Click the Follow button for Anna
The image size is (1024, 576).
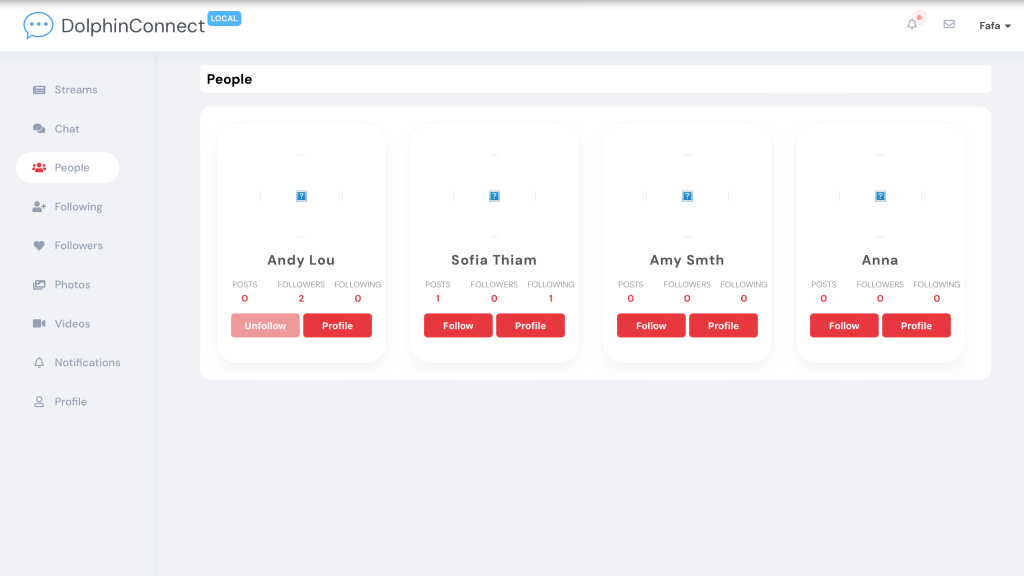(x=844, y=326)
